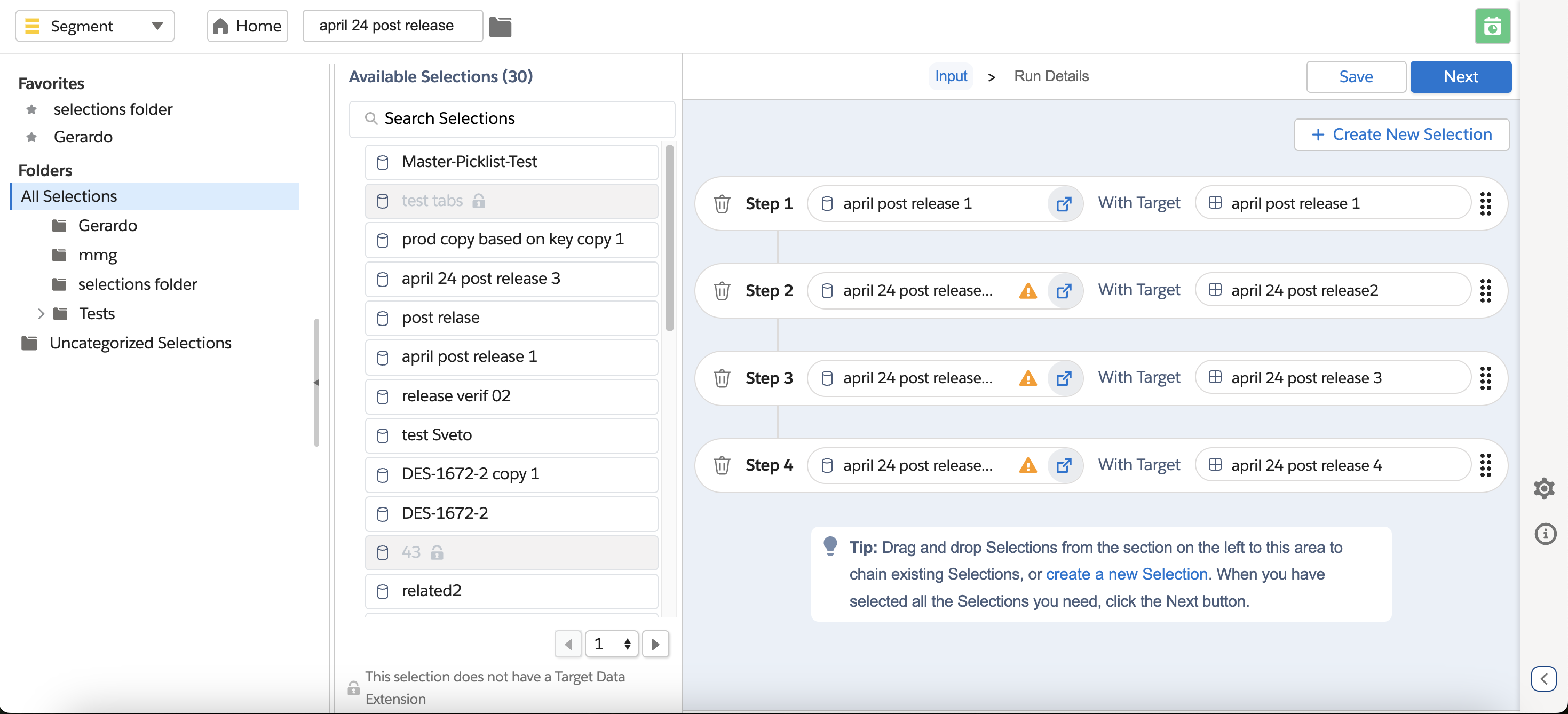
Task: Grab the drag handle dots on Step 3
Action: 1485,378
